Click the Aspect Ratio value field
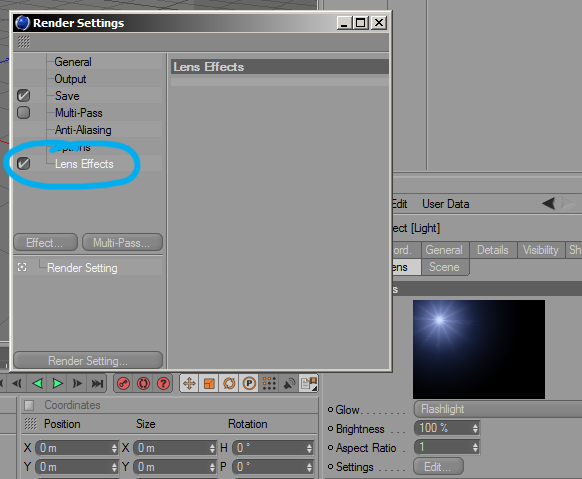This screenshot has width=582, height=479. pos(447,447)
